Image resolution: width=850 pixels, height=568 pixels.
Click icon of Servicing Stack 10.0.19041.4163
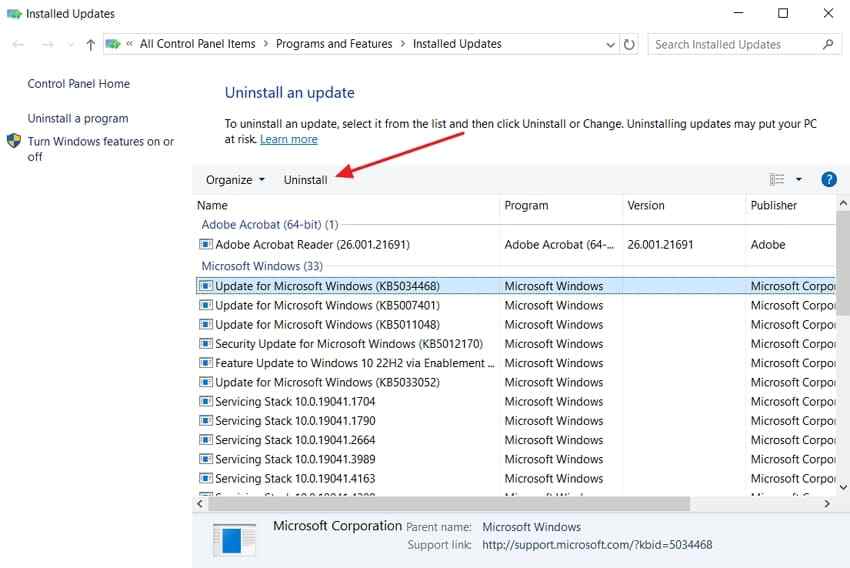[205, 478]
